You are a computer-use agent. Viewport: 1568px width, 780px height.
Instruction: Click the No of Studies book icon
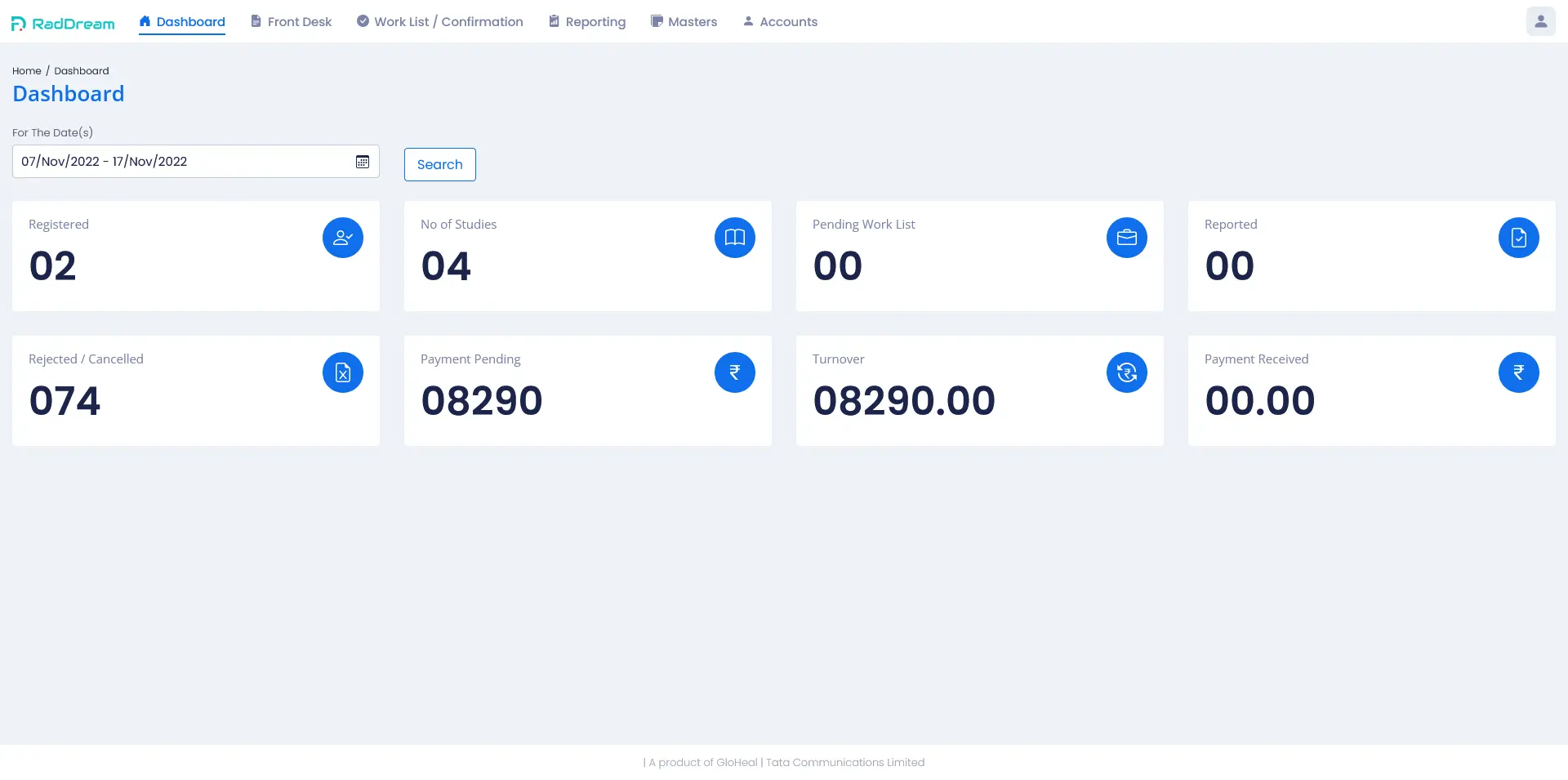[x=735, y=238]
